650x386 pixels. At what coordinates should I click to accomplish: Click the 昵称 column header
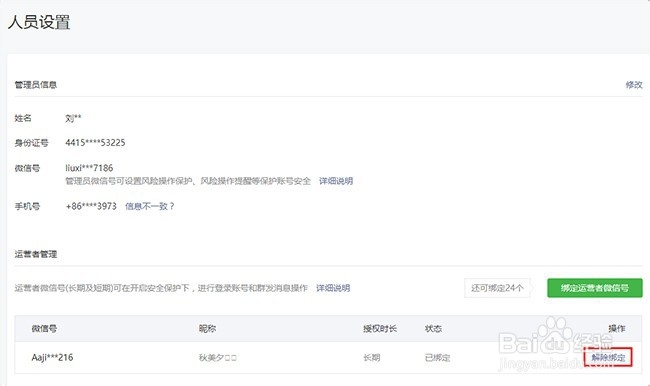(x=207, y=328)
